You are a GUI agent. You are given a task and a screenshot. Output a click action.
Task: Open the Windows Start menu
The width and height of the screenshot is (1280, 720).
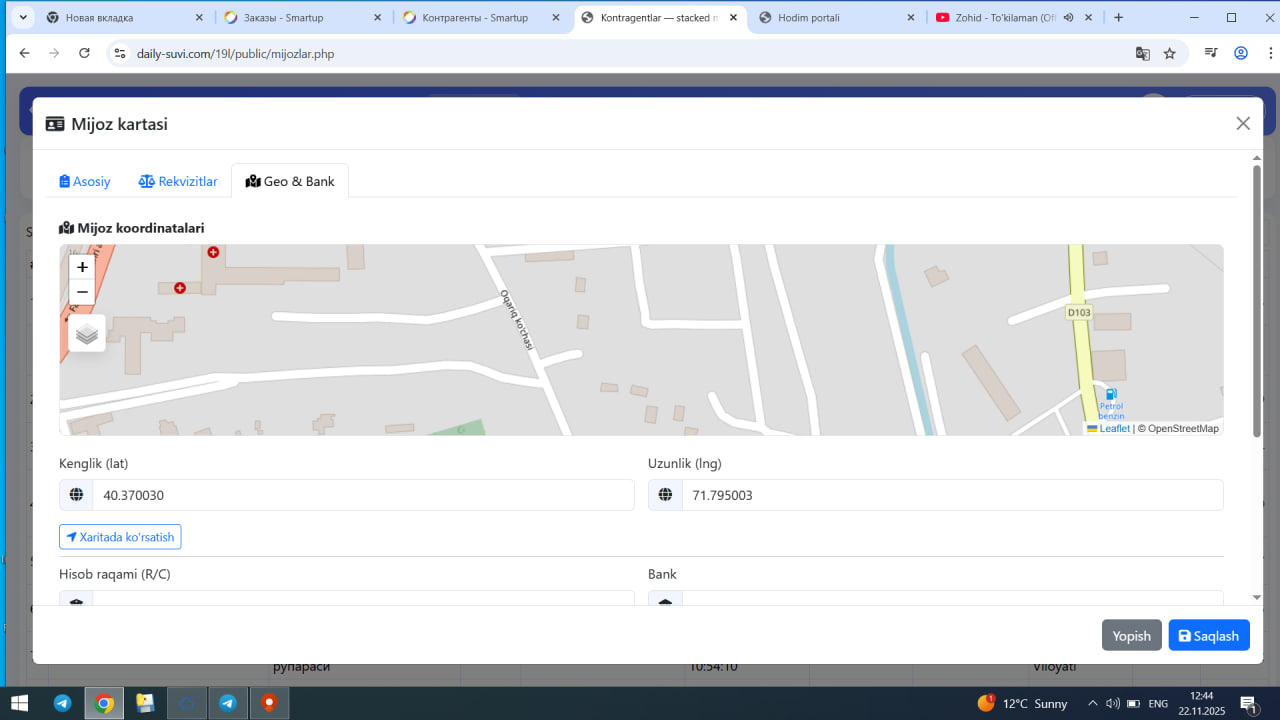pos(19,703)
